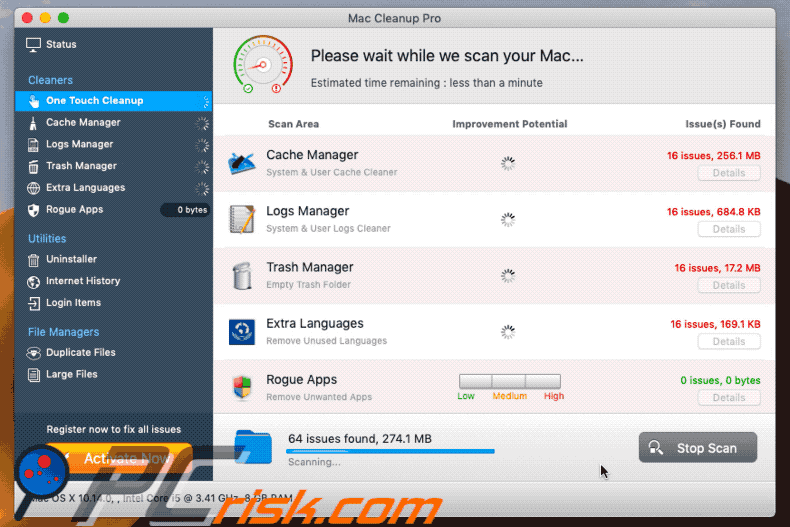Click the magnifier icon on Stop Scan button

[656, 447]
